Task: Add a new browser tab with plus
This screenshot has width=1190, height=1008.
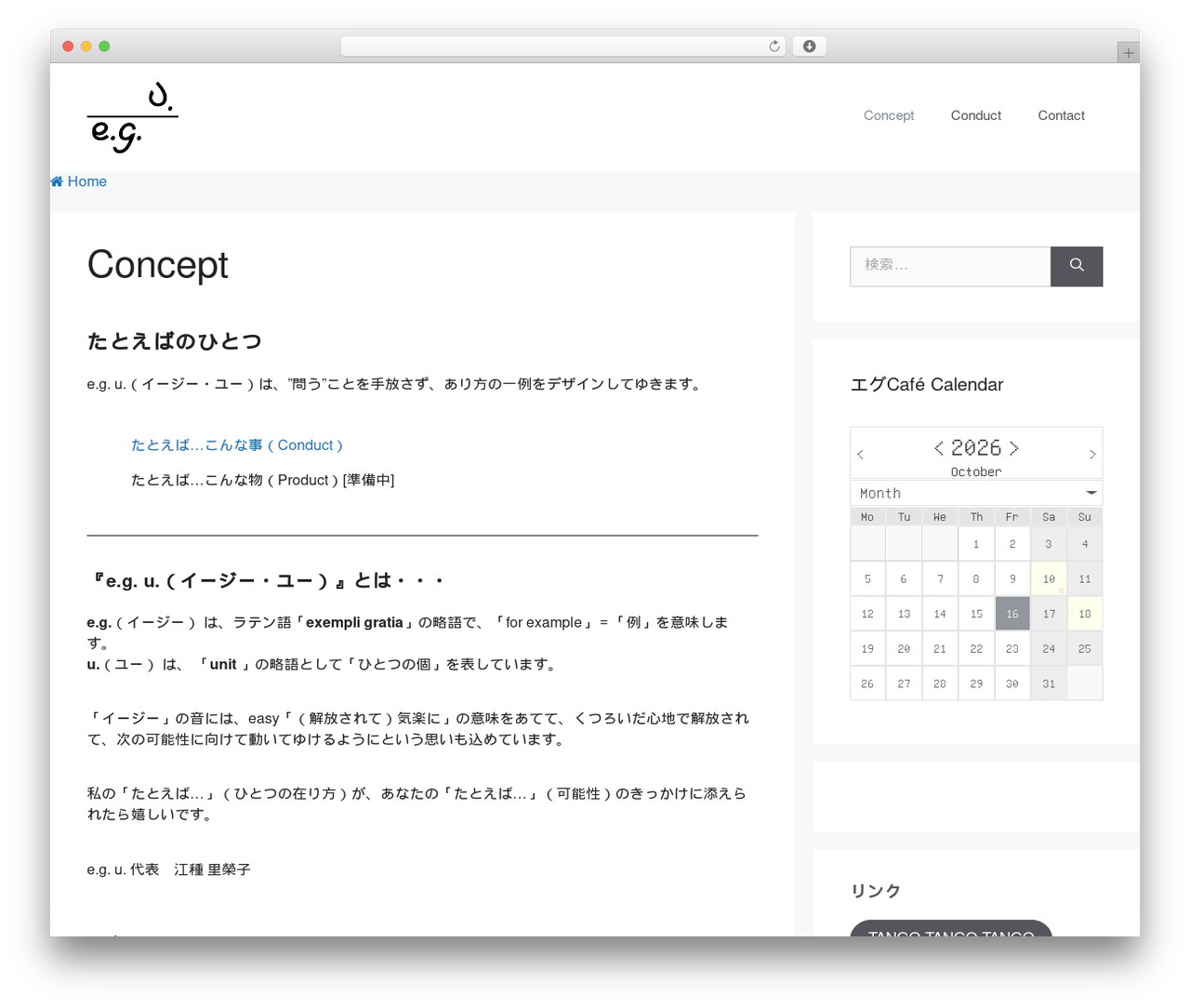Action: (x=1128, y=53)
